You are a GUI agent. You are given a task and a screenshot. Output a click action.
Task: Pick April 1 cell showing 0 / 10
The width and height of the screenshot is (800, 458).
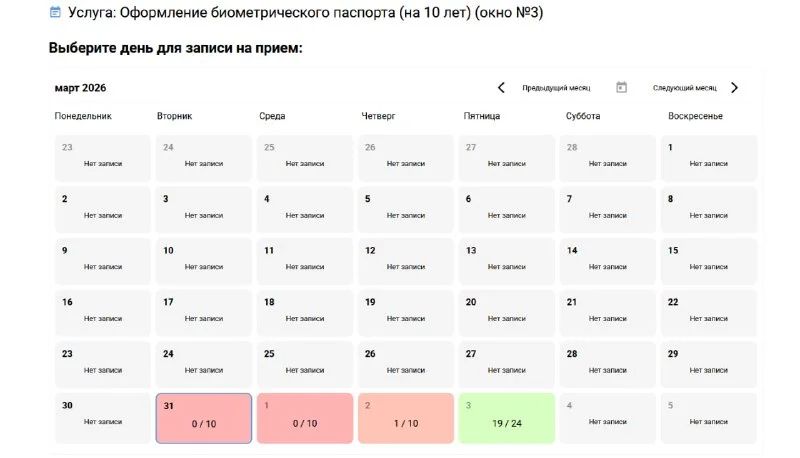click(305, 418)
